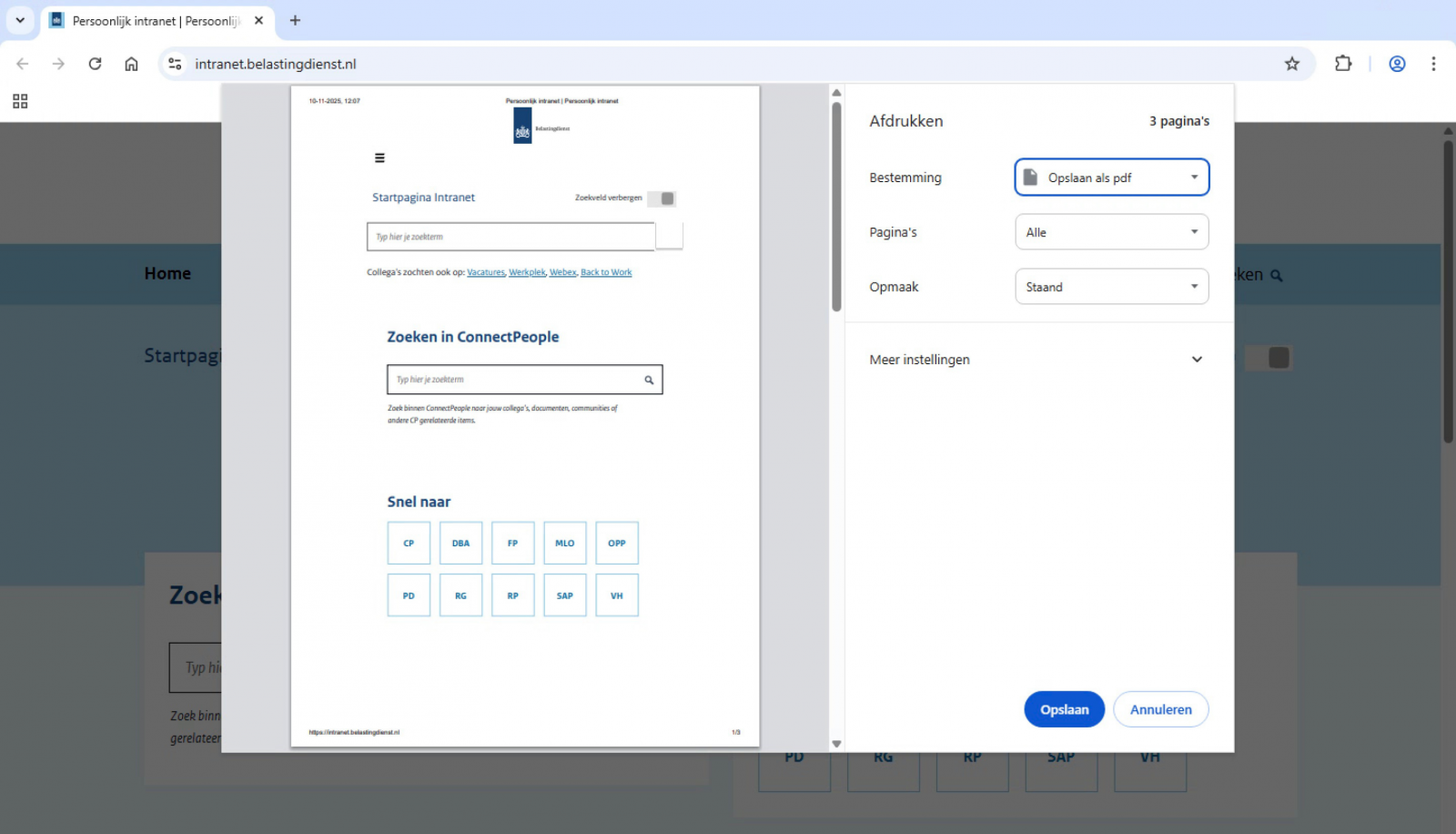The width and height of the screenshot is (1456, 834).
Task: Open the Chrome profile account icon
Action: point(1396,64)
